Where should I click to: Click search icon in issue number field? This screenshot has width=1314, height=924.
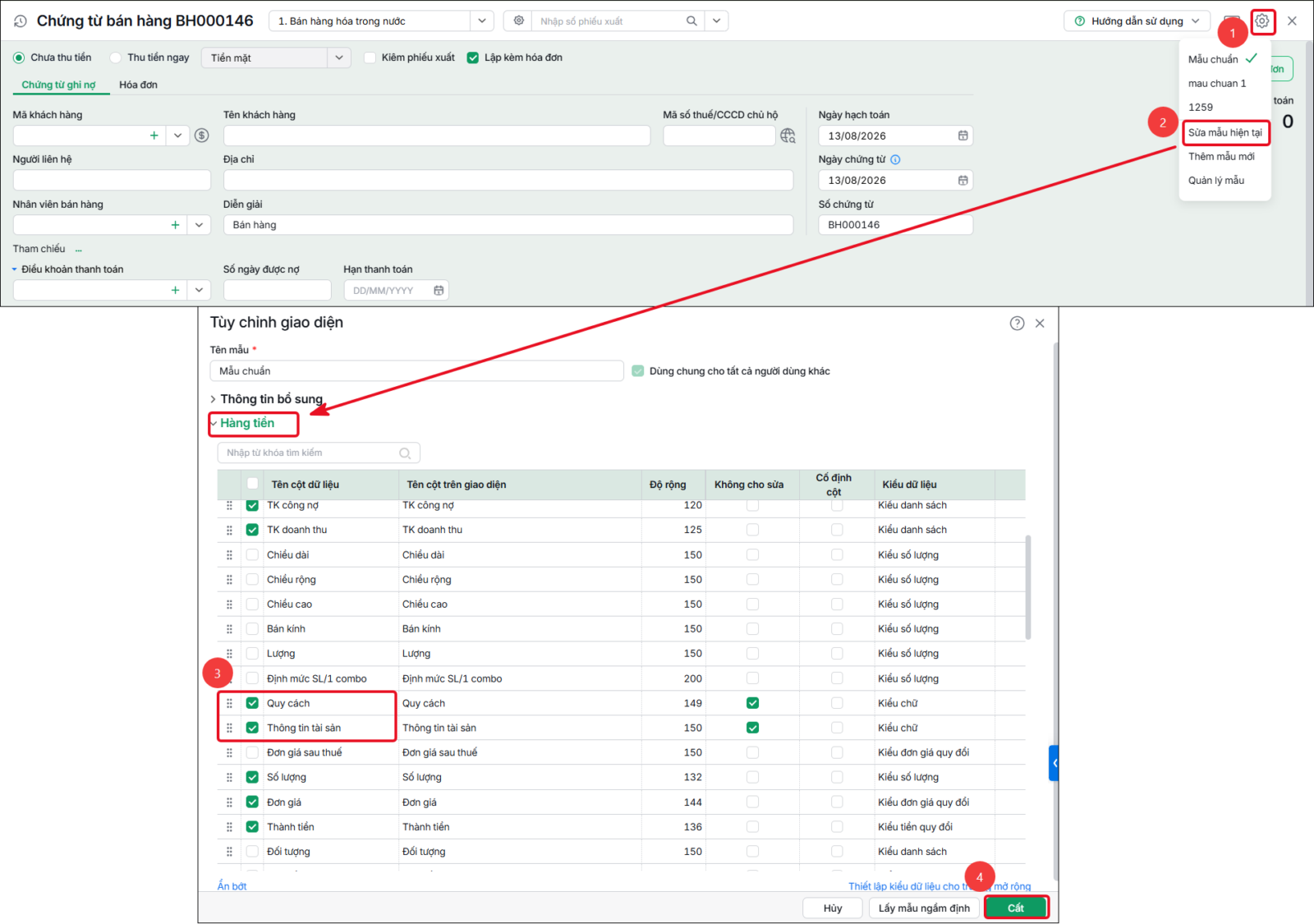coord(691,21)
